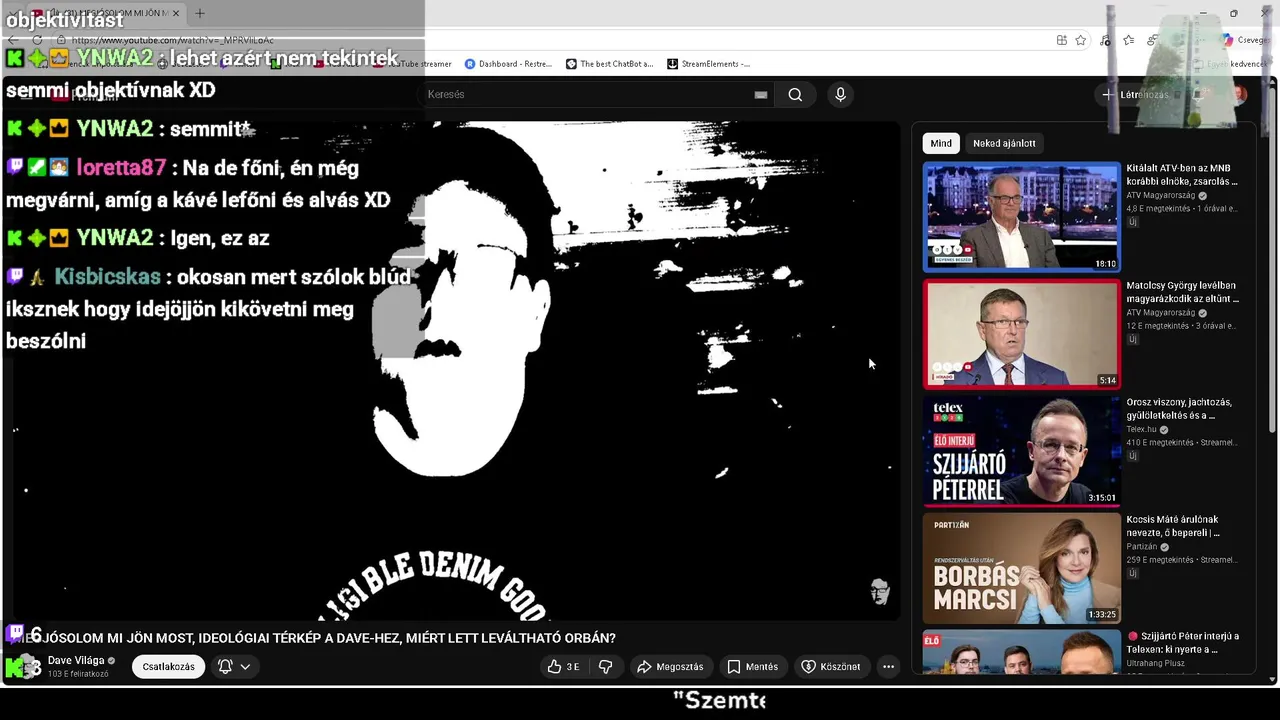Open Szijjártó Péterrel Telex interview thumbnail
Viewport: 1280px width, 720px height.
click(x=1021, y=450)
